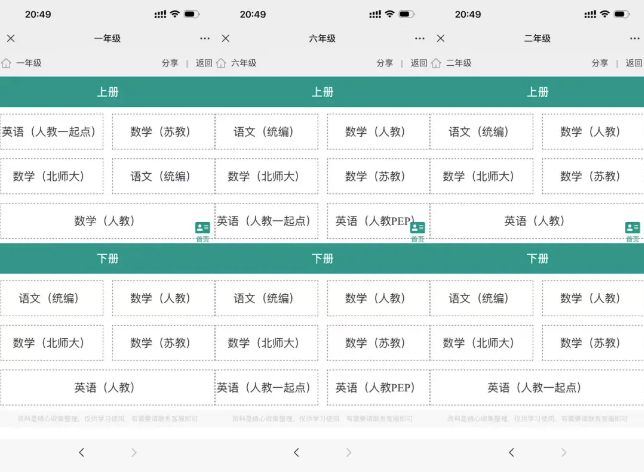The width and height of the screenshot is (644, 472).
Task: Open 英语(人教一起点) in 六年级 下册
Action: pos(267,387)
